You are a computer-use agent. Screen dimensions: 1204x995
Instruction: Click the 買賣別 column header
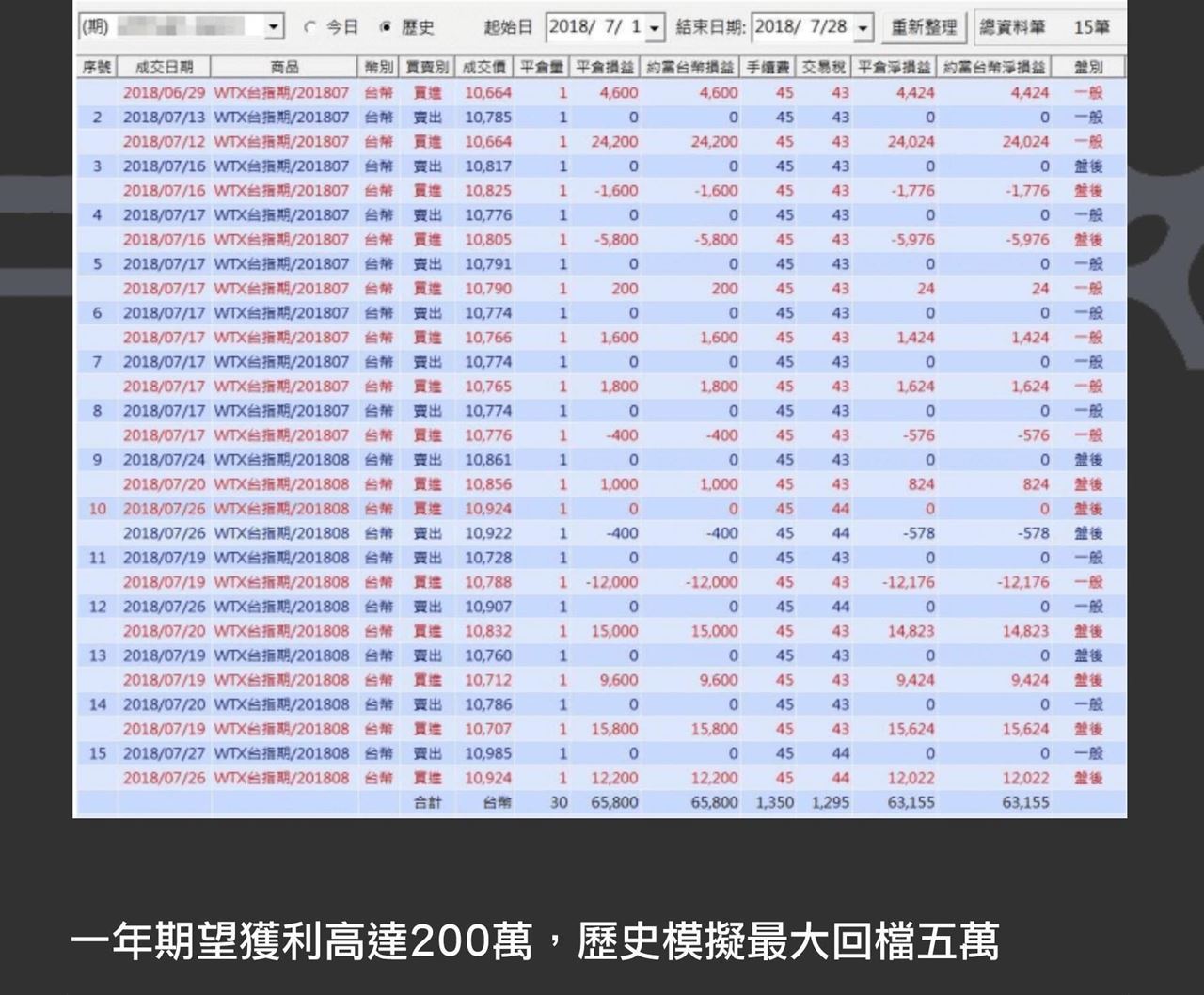click(427, 68)
